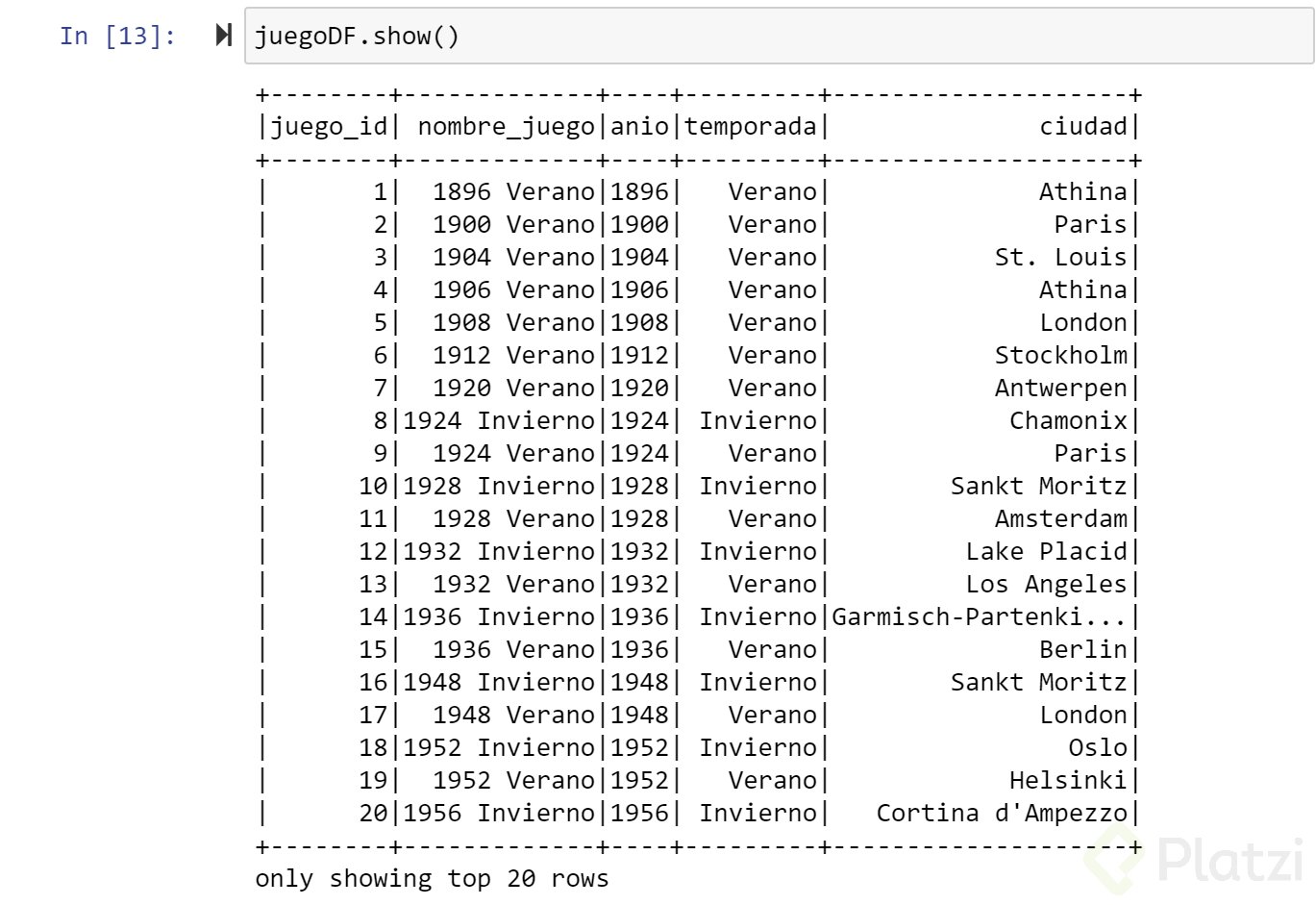Click the Los Angeles city value

coord(1046,584)
